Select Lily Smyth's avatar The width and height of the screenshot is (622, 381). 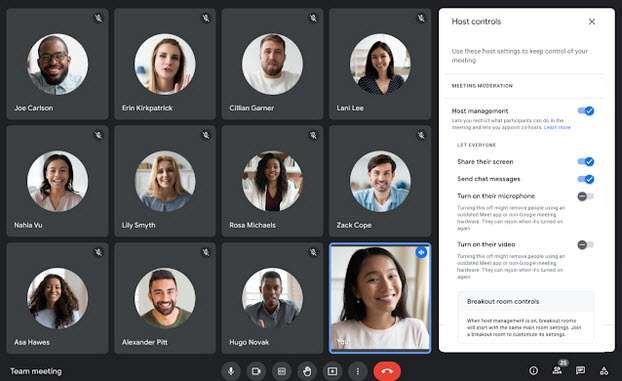[165, 181]
